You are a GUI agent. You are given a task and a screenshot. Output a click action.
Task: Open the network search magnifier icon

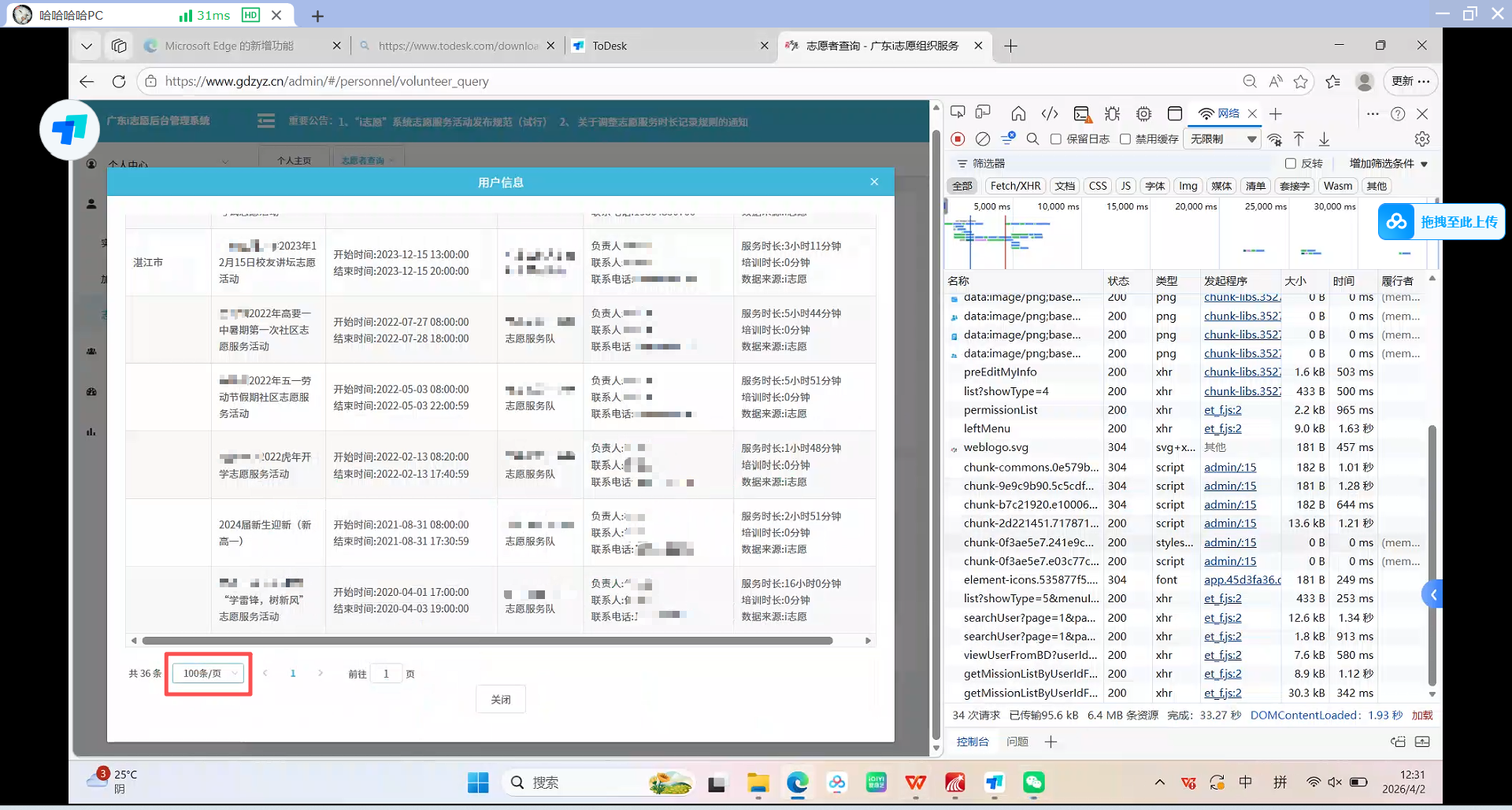pyautogui.click(x=1032, y=139)
